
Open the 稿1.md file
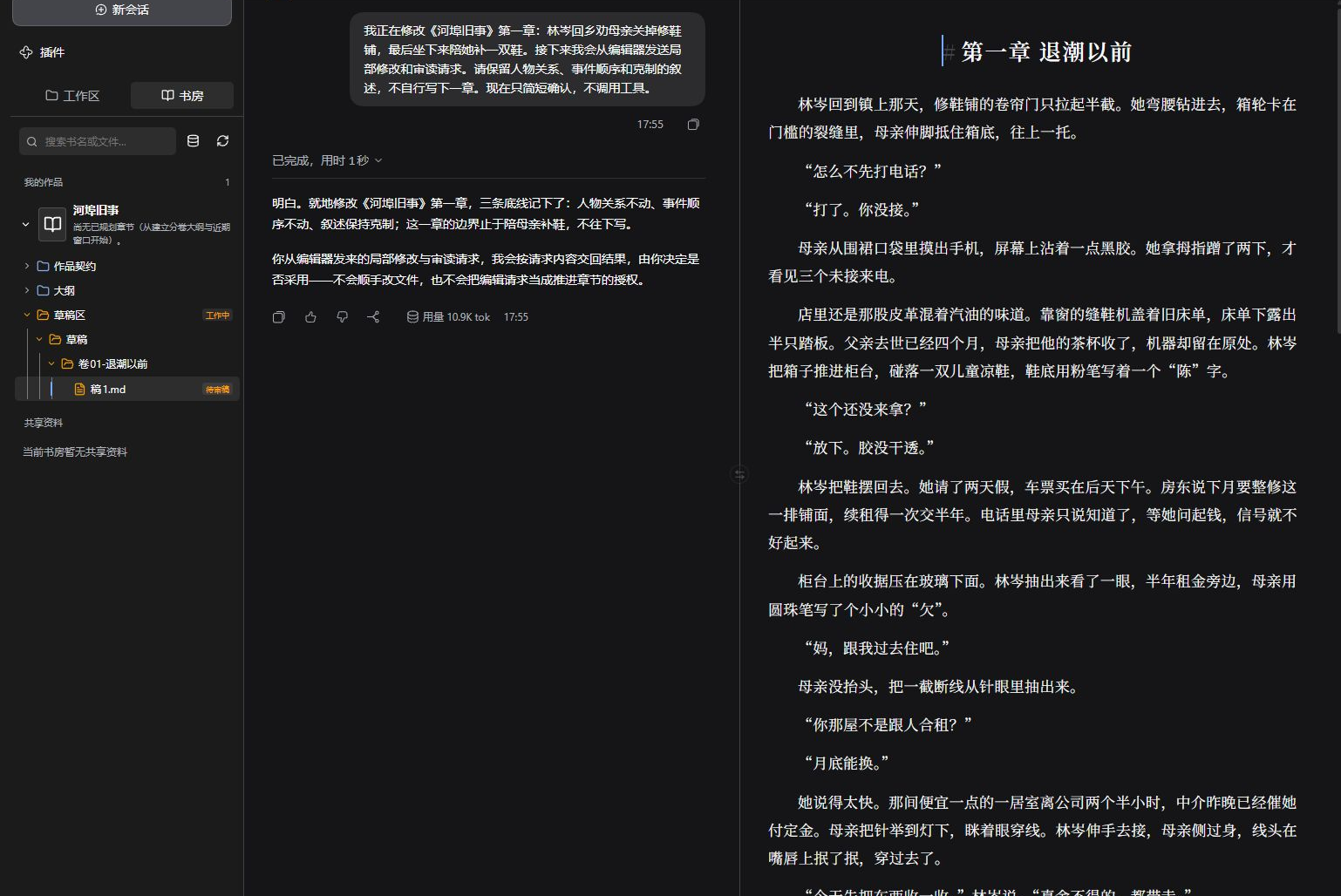pos(126,389)
